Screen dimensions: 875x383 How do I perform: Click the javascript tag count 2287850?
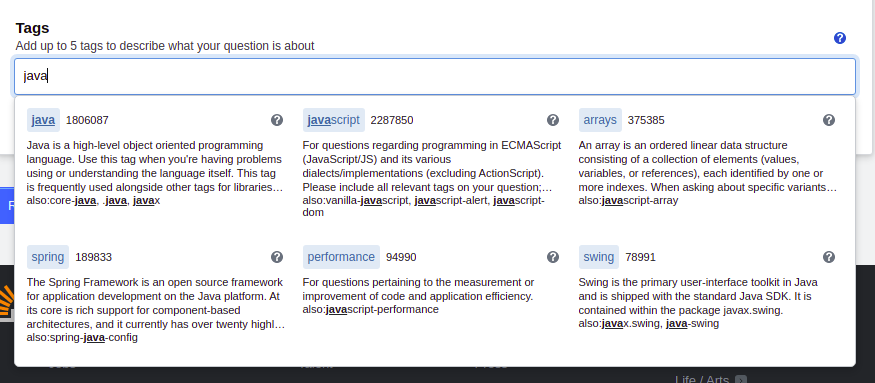click(392, 120)
